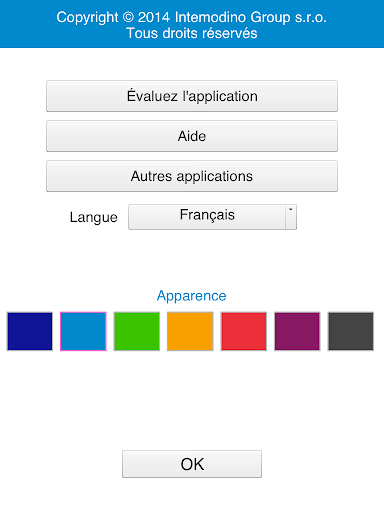Click the s.r.o. text in the banner
384x512 pixels.
pos(310,18)
